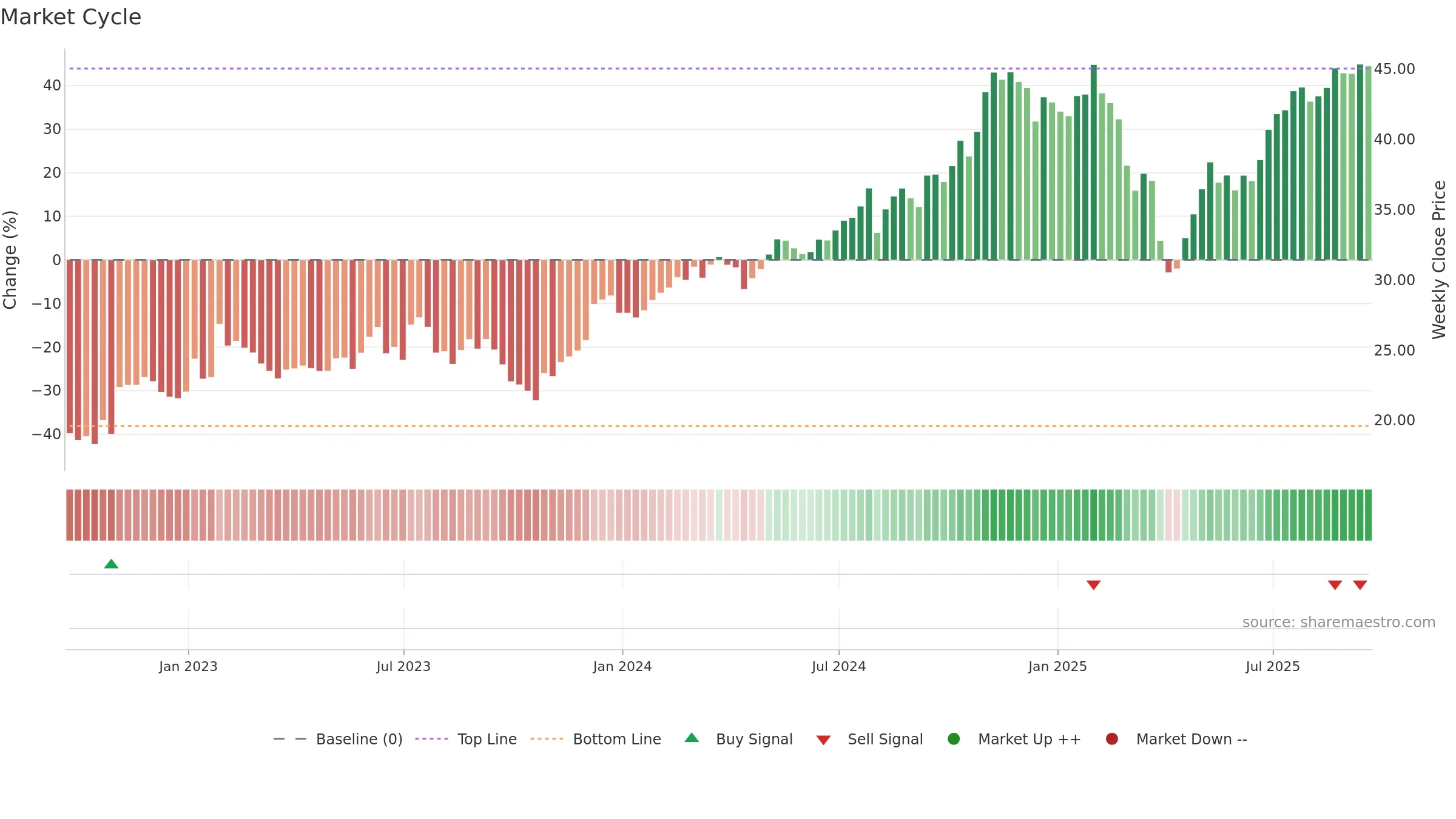Click the second-to-last red sell signal marker
Screen dimensions: 1456x819
point(1335,585)
